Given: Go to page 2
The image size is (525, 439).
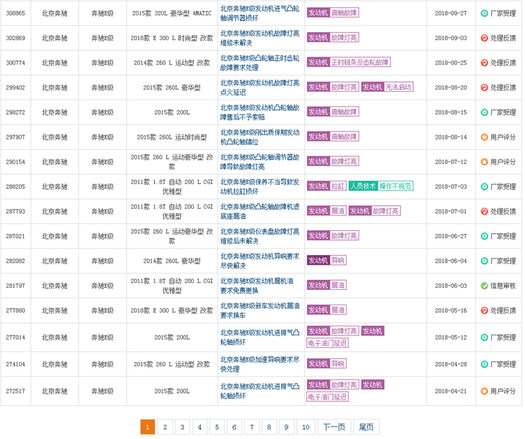Looking at the screenshot, I should coord(165,427).
